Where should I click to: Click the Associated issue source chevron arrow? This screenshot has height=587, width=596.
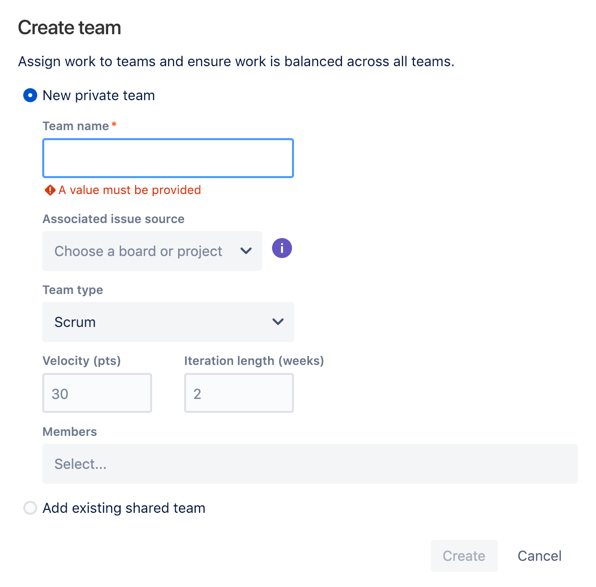click(x=246, y=251)
